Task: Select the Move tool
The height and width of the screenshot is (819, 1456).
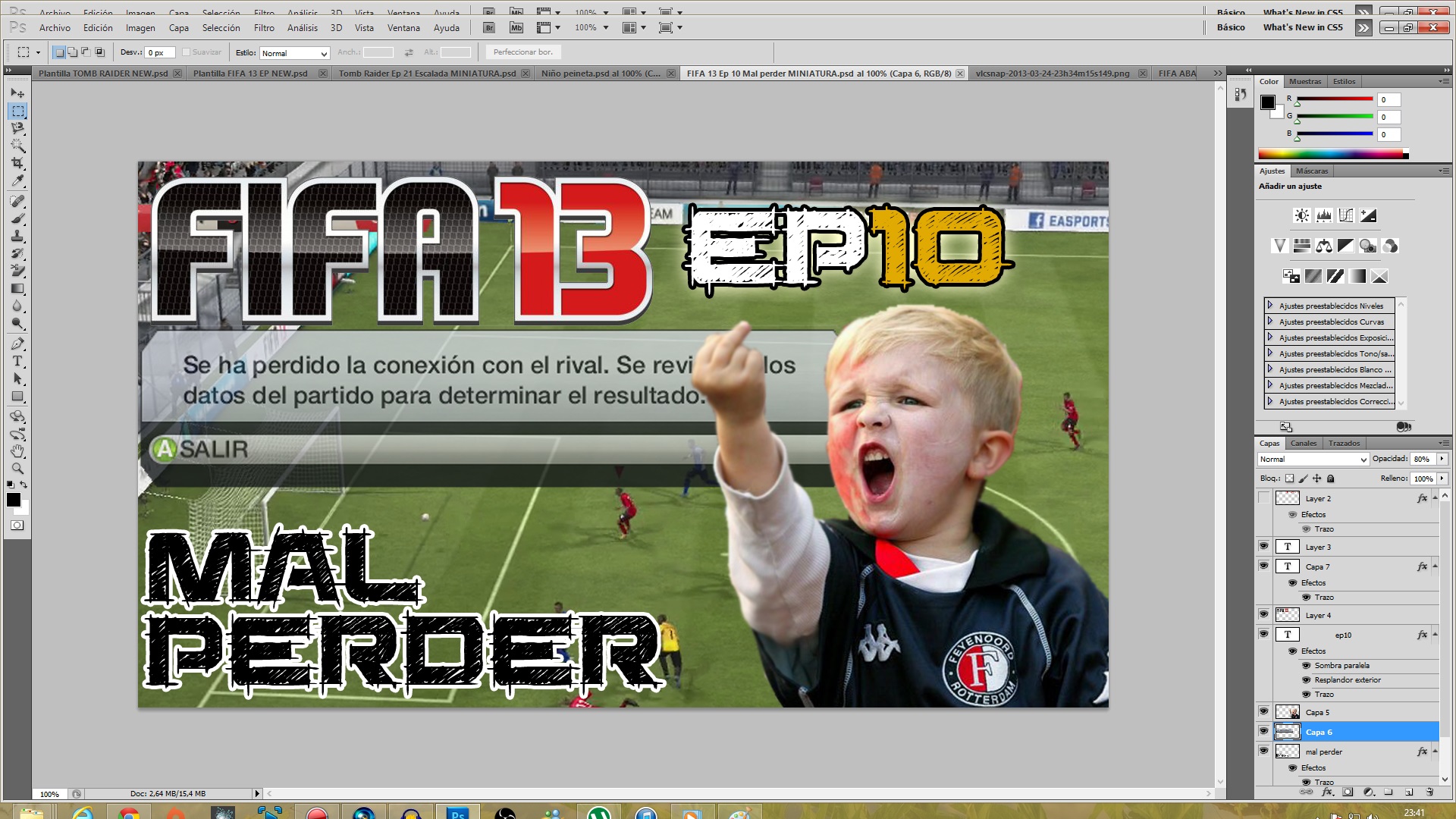Action: pyautogui.click(x=17, y=93)
